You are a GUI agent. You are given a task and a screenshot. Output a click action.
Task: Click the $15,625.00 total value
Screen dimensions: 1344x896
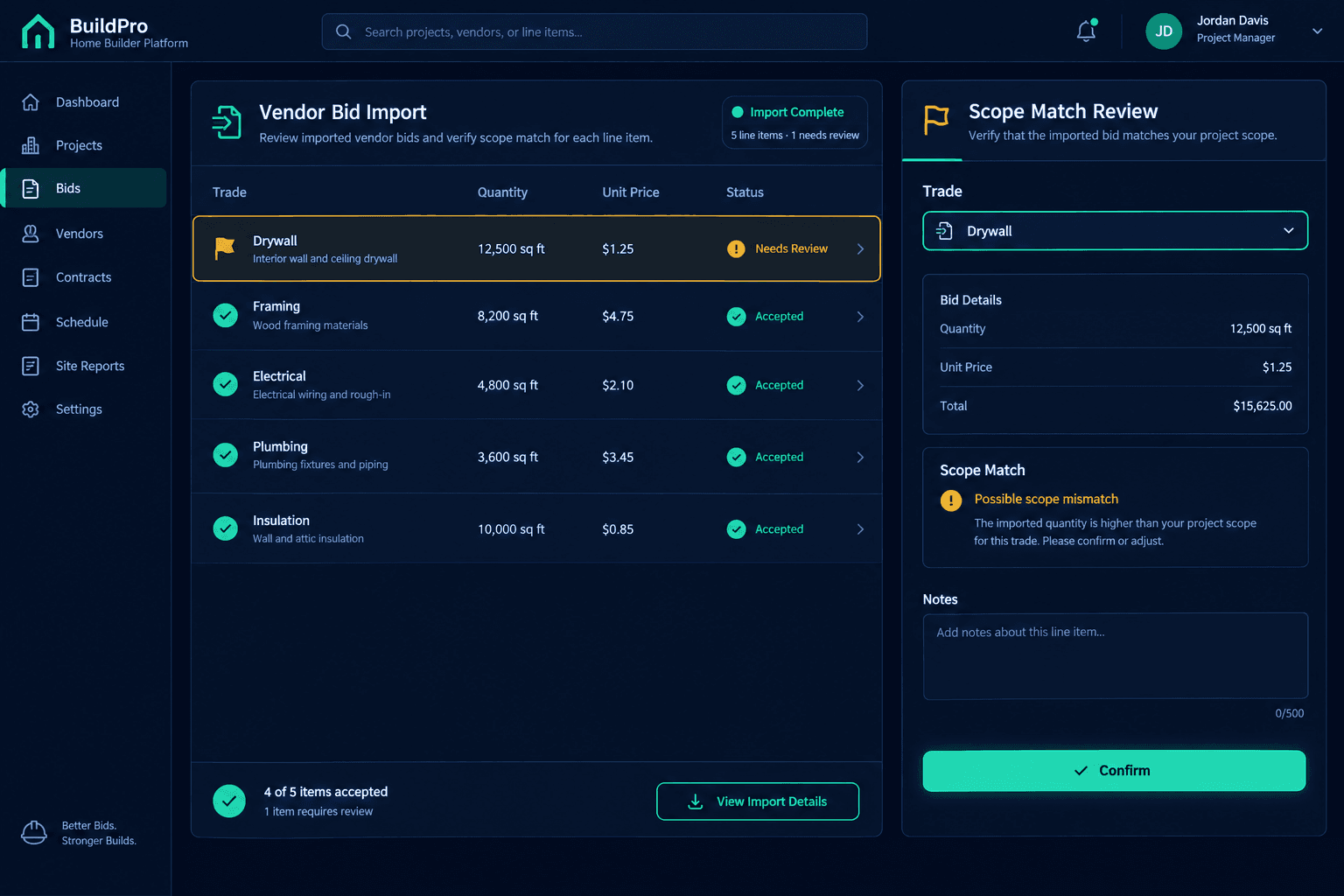pyautogui.click(x=1262, y=406)
